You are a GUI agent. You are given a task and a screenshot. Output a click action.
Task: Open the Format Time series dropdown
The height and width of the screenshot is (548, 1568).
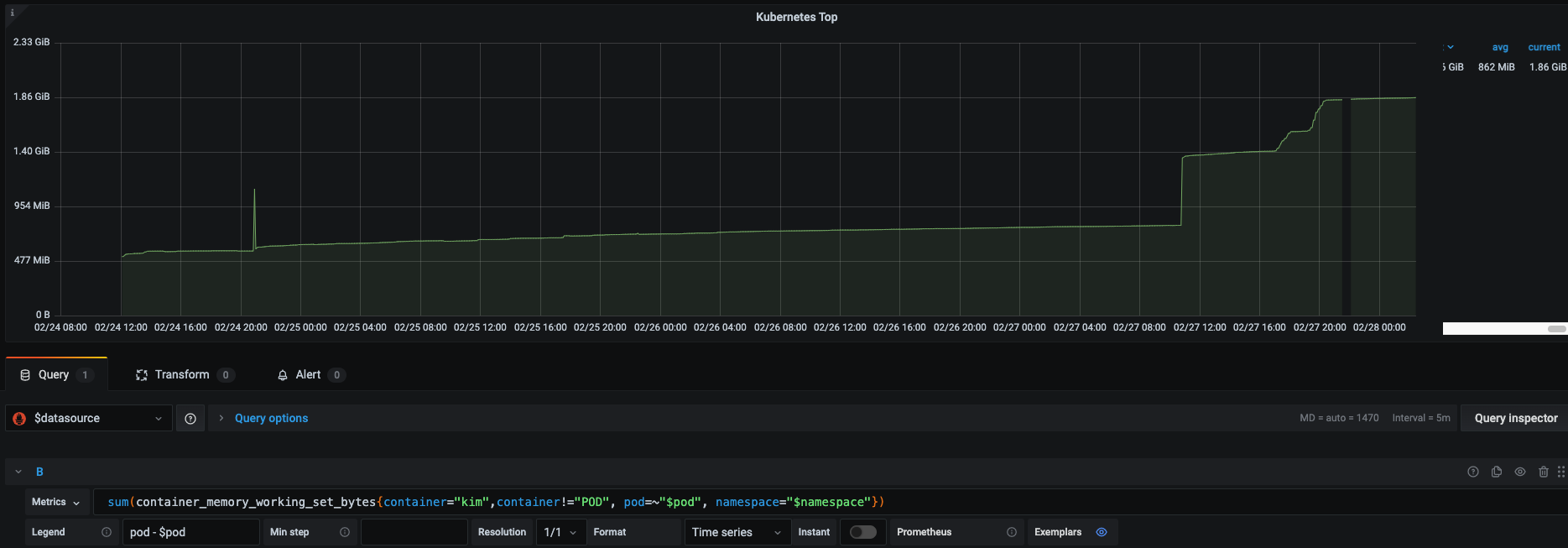pyautogui.click(x=737, y=532)
